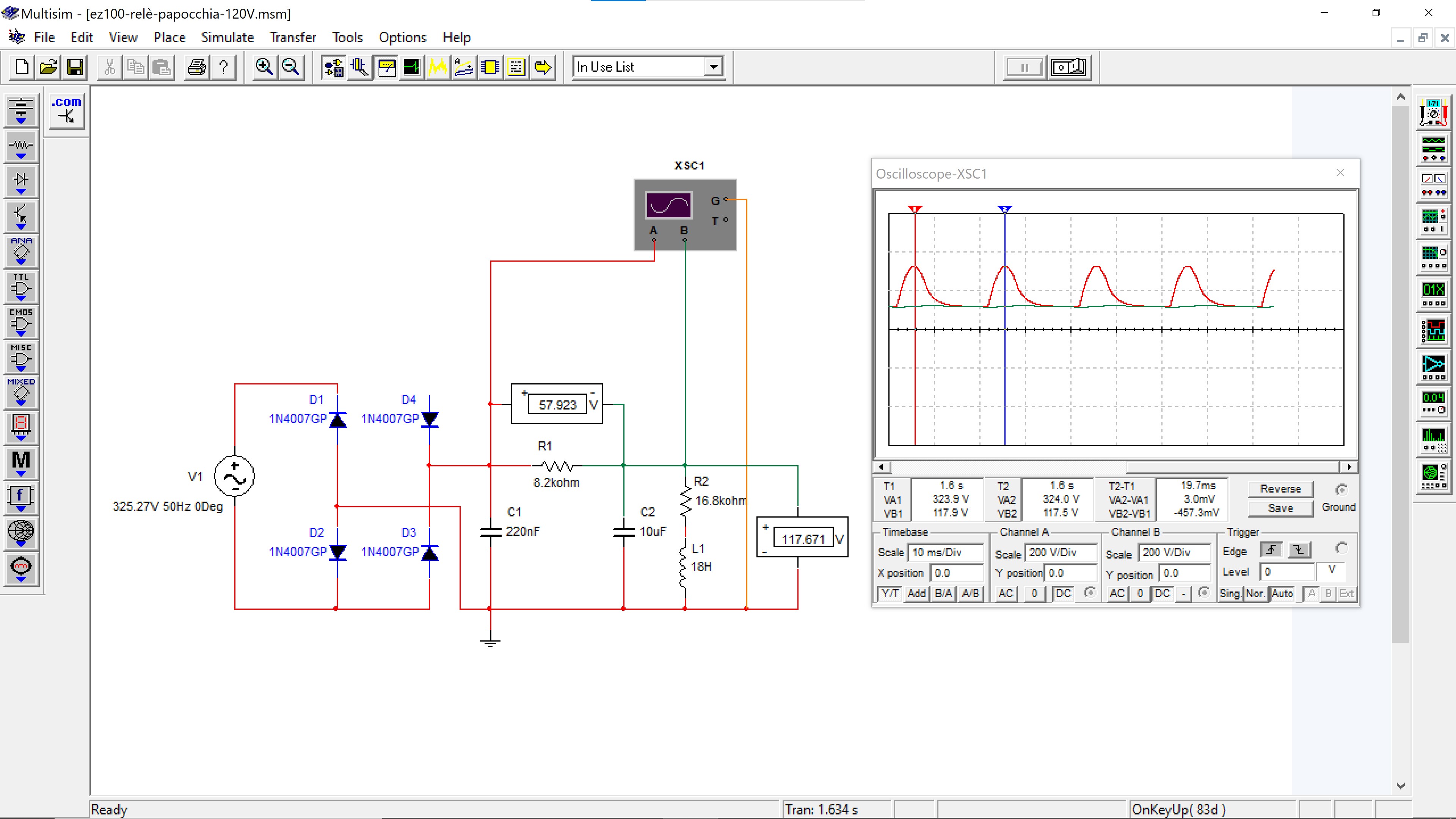Screen dimensions: 1456x819
Task: Expand the In Use List dropdown
Action: coord(714,67)
